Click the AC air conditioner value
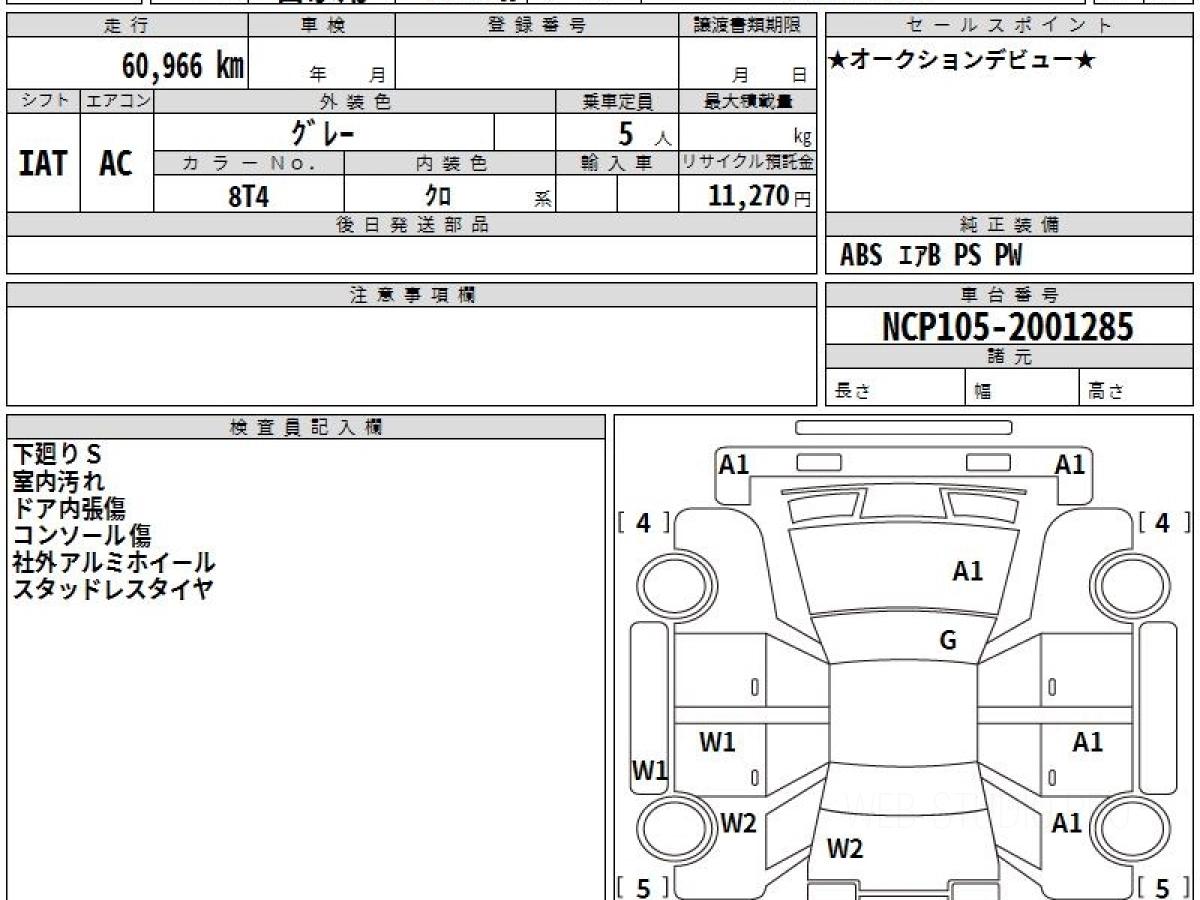The width and height of the screenshot is (1200, 900). point(116,163)
